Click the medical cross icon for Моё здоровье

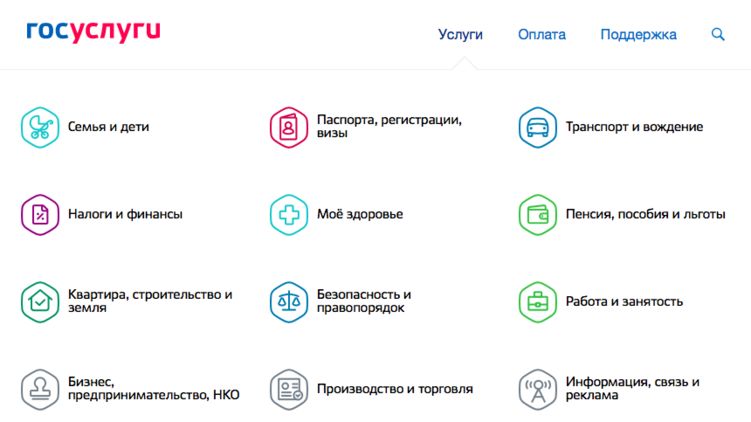(x=289, y=214)
